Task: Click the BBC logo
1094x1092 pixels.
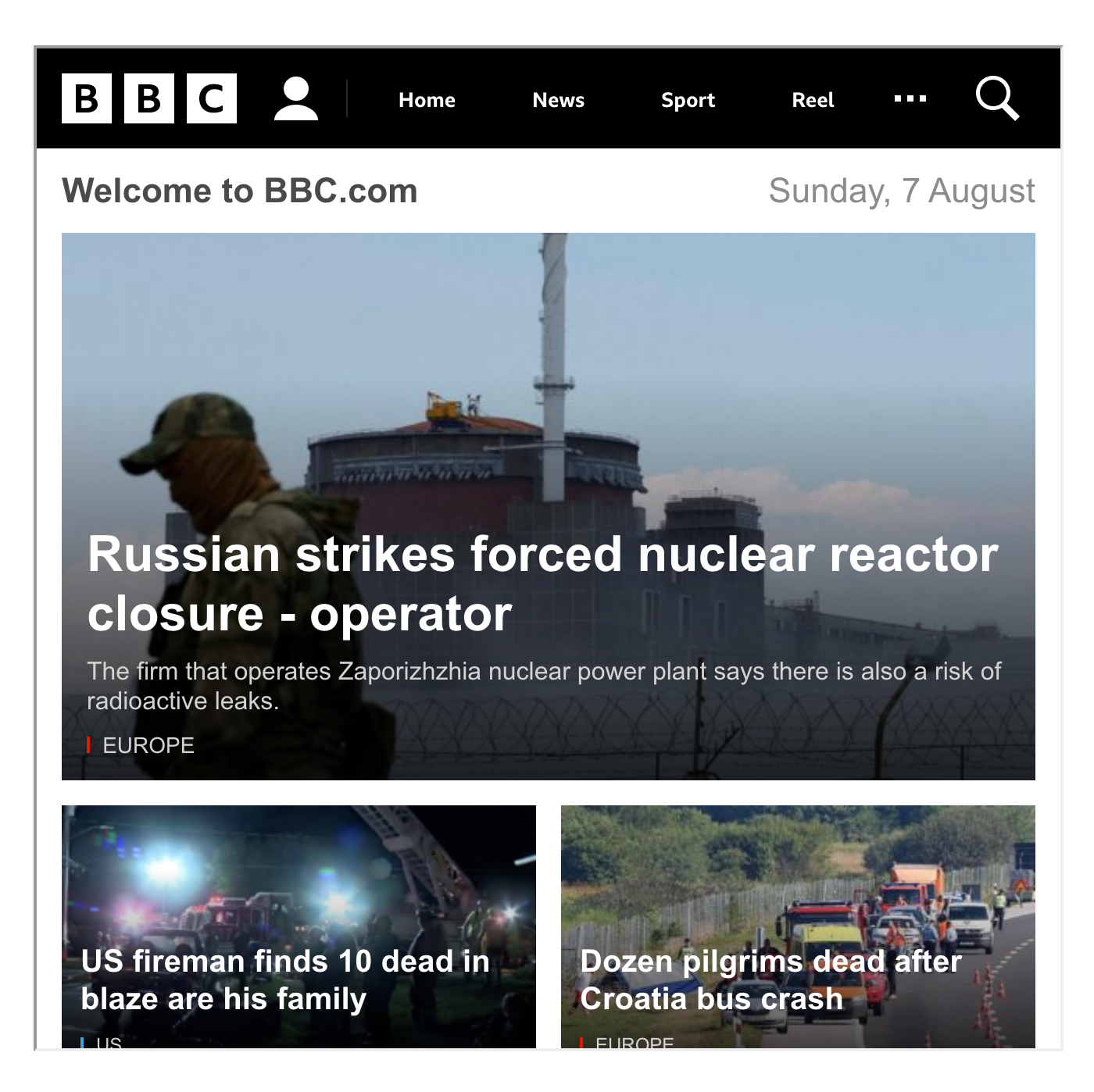Action: pyautogui.click(x=149, y=99)
